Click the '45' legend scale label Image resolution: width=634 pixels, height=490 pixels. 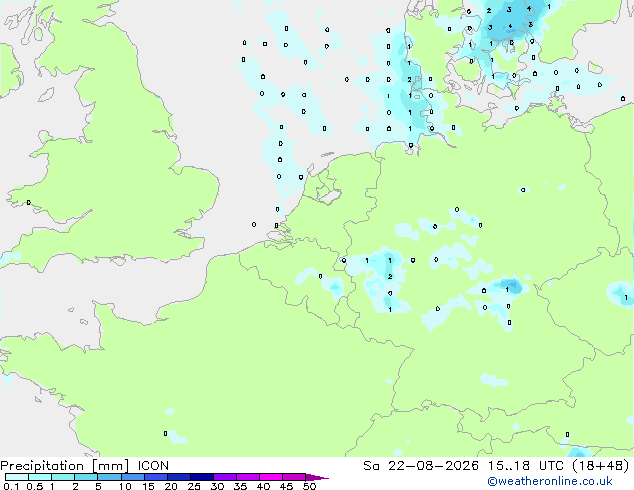click(x=286, y=486)
